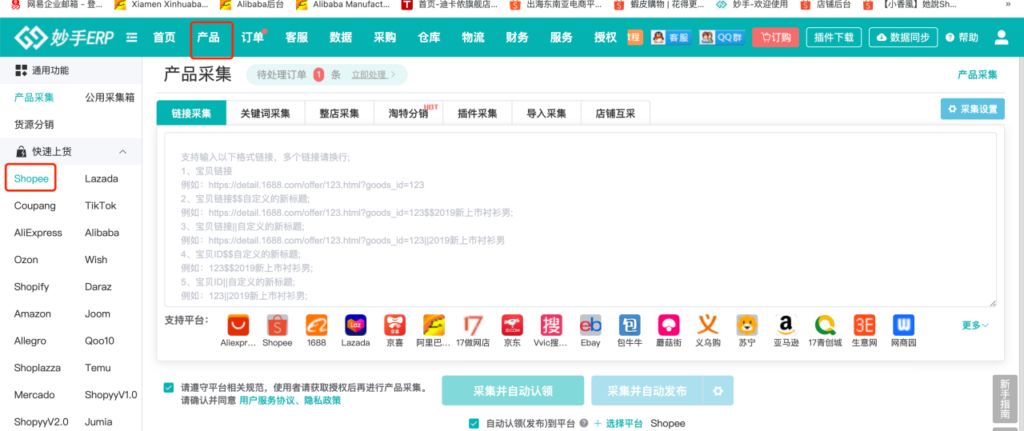Click the 亚马逊 Amazon platform icon
The image size is (1024, 431).
[x=786, y=325]
